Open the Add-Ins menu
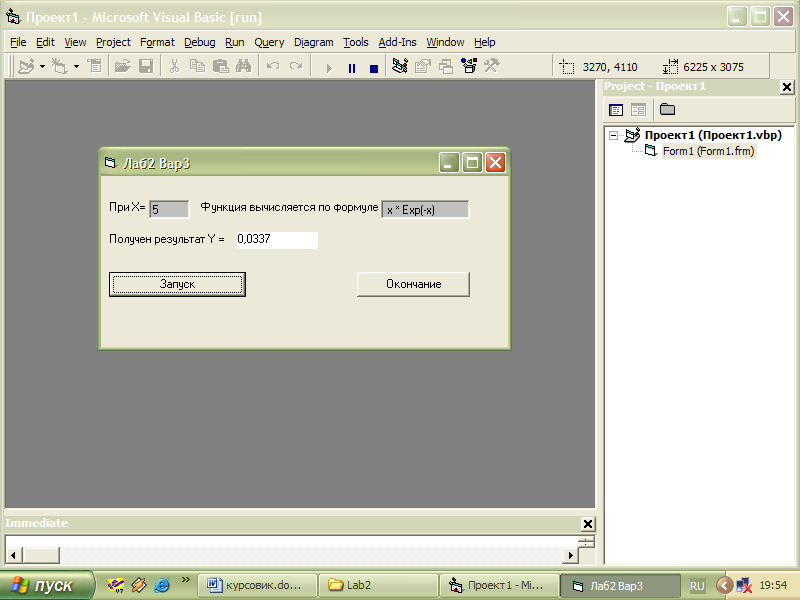The width and height of the screenshot is (800, 600). tap(397, 42)
